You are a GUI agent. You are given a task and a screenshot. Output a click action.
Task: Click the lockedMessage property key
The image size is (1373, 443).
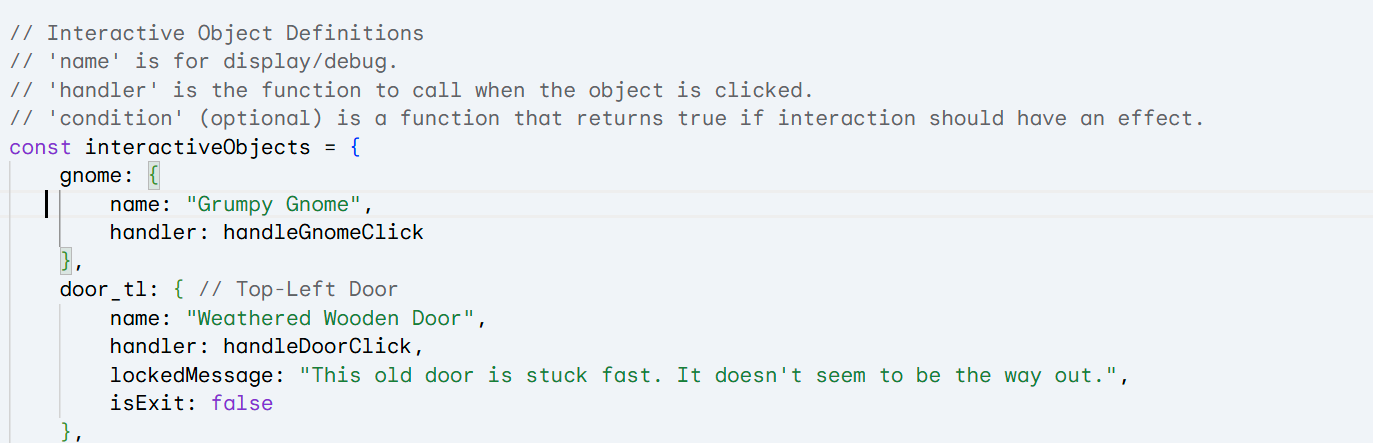click(198, 376)
